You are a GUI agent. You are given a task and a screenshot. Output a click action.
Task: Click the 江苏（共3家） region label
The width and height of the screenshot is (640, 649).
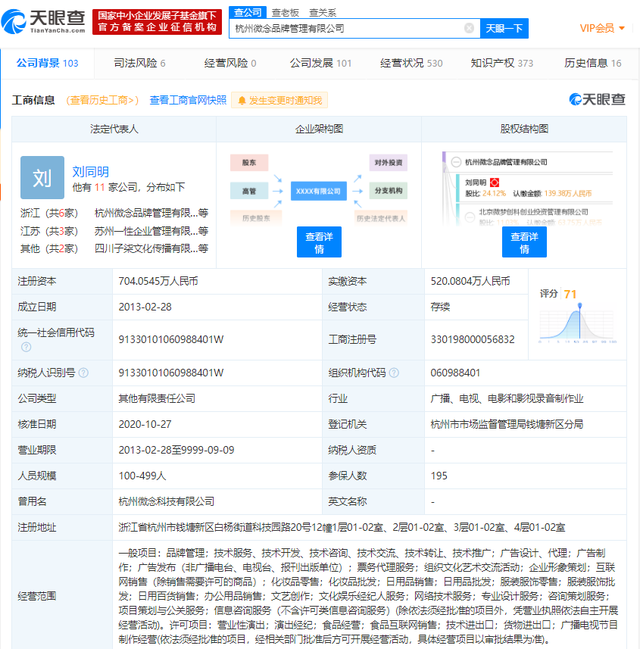tap(49, 231)
